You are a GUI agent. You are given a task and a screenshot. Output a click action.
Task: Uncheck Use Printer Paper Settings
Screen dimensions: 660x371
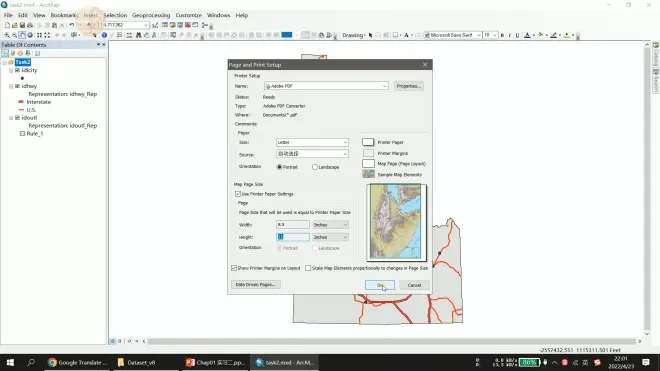click(x=238, y=194)
